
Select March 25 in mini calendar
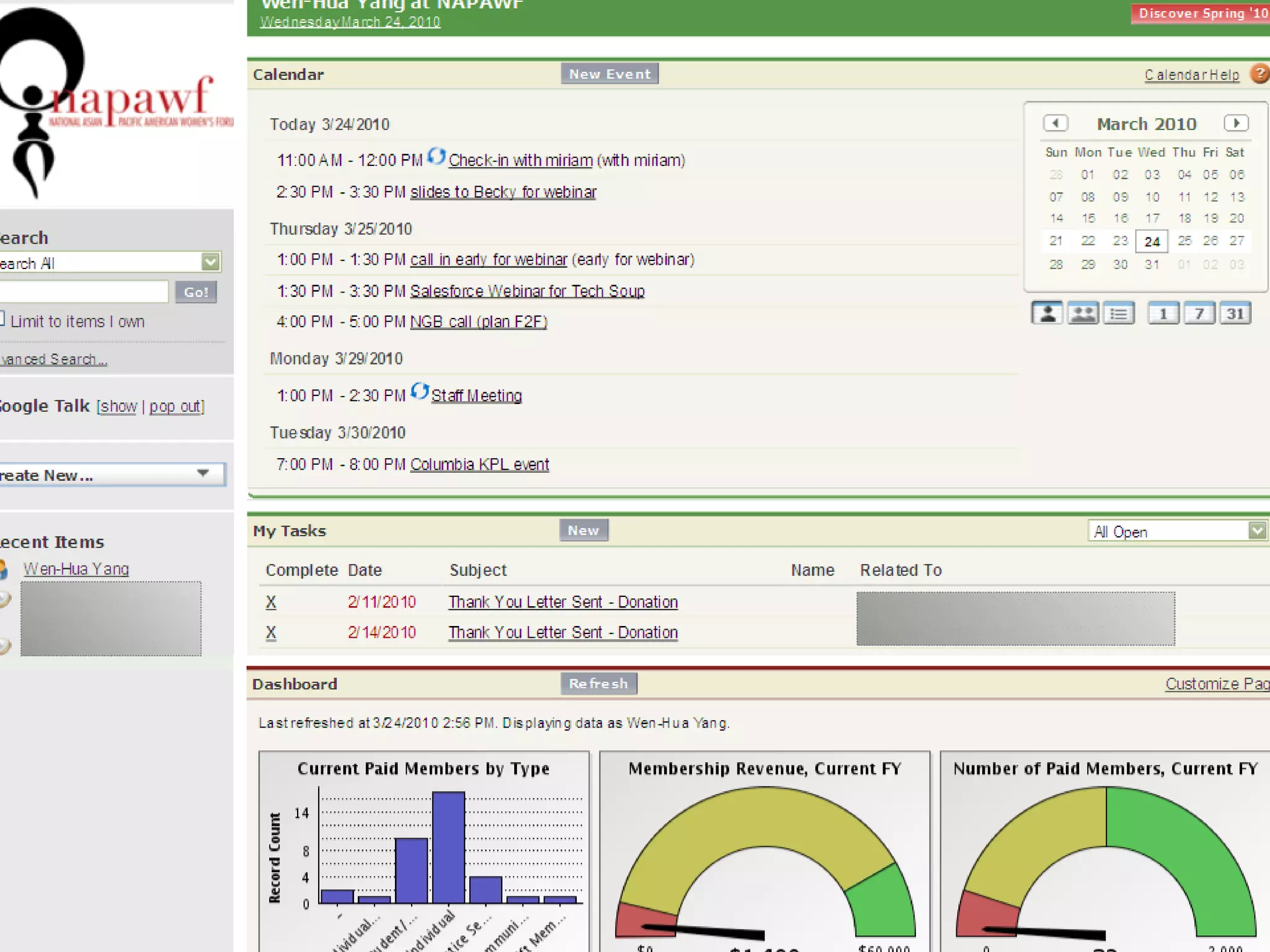point(1184,240)
